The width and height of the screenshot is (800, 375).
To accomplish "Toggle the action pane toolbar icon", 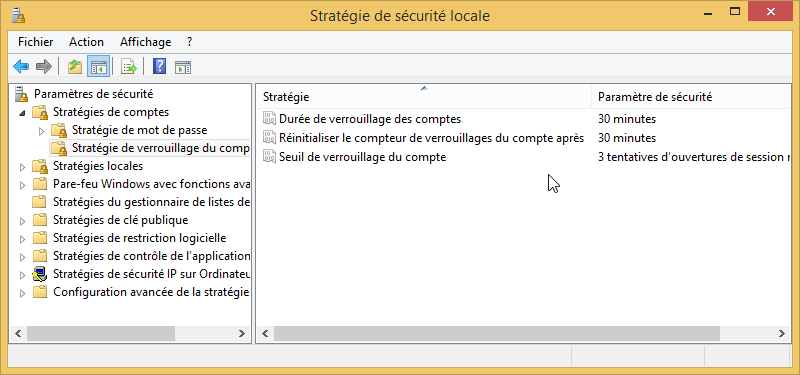I will coord(183,67).
